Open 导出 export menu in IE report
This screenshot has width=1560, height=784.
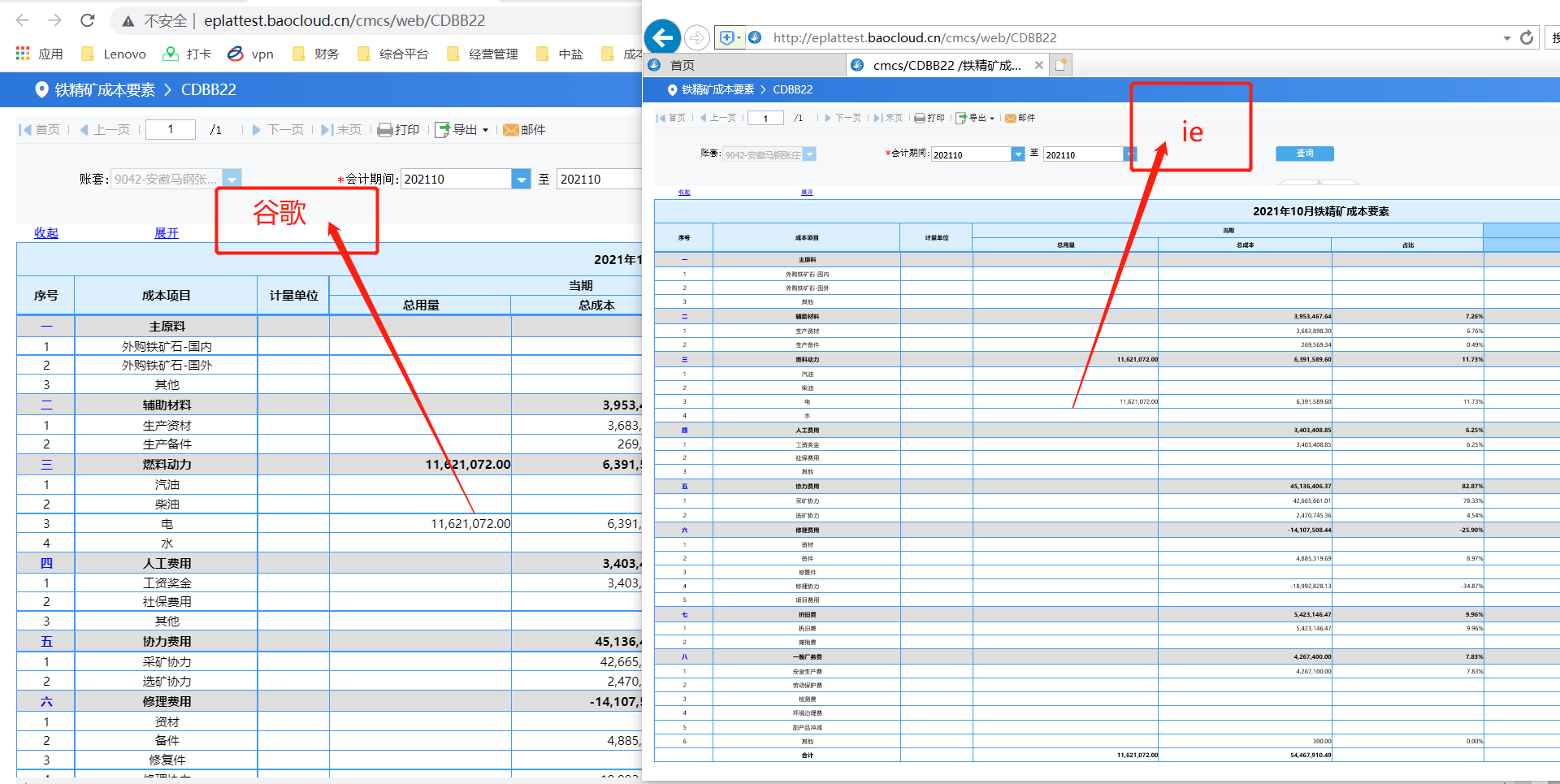975,118
